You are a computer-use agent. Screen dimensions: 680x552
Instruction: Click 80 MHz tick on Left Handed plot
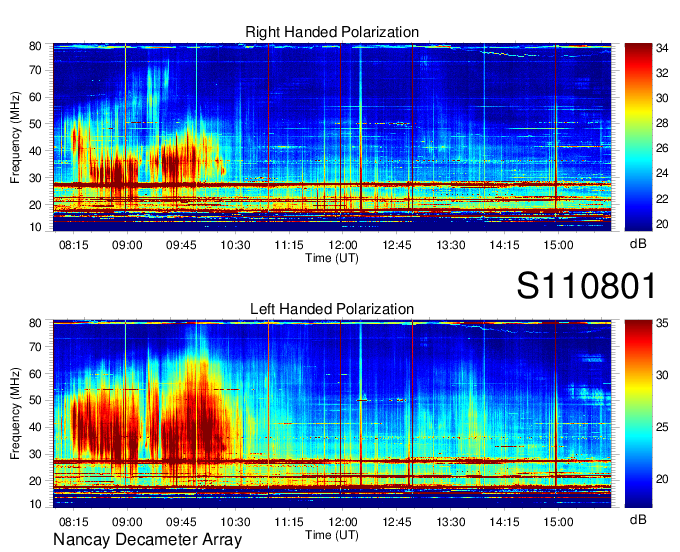point(35,323)
